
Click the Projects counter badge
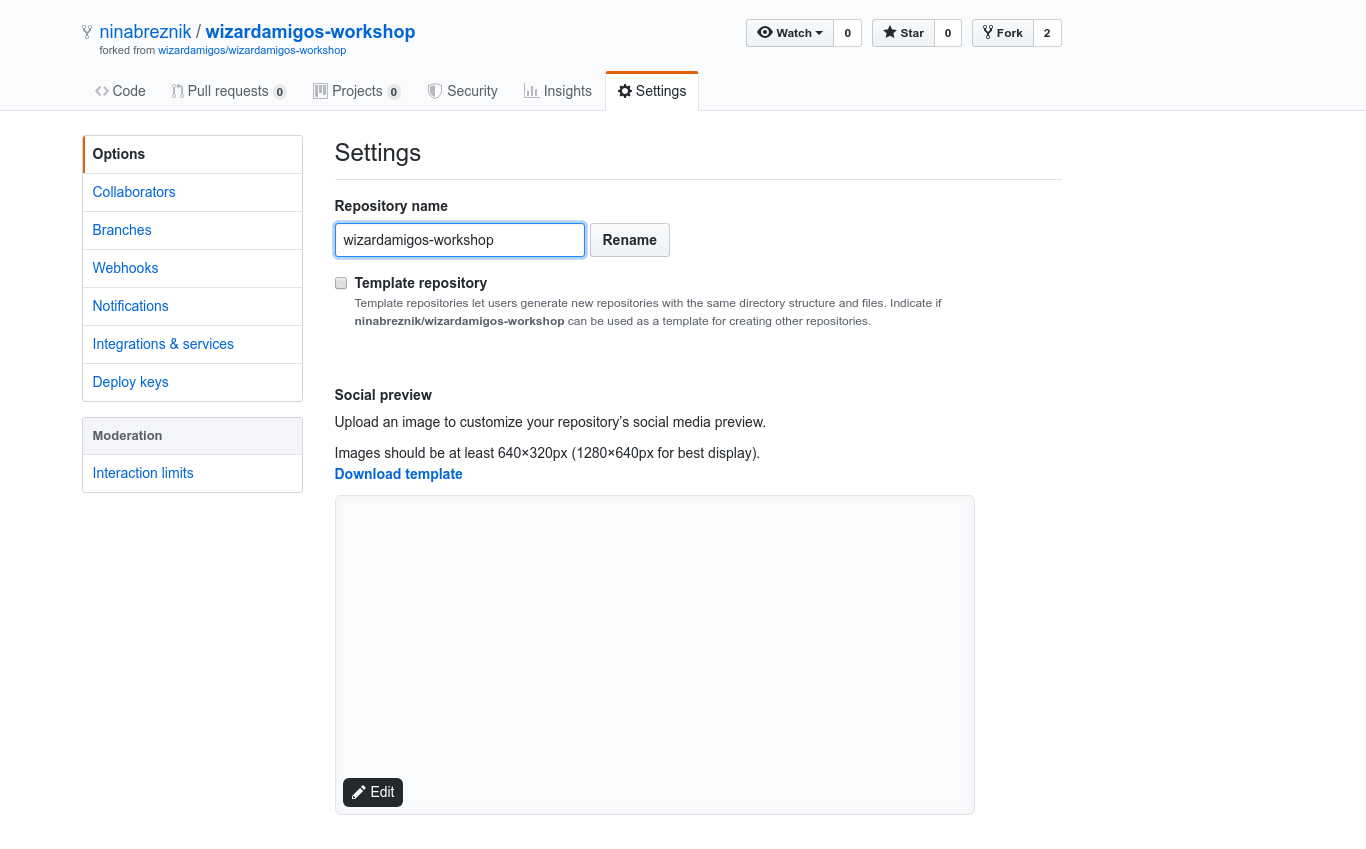click(394, 92)
